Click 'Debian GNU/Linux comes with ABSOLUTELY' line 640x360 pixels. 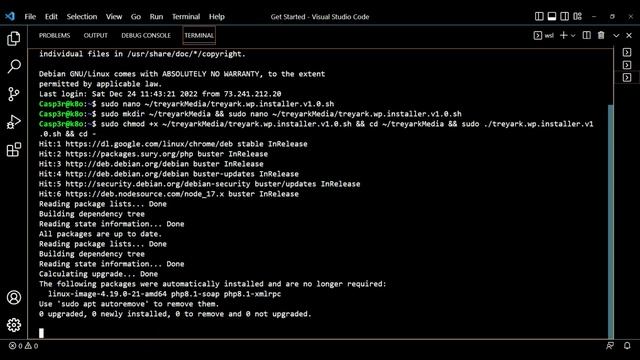(182, 74)
